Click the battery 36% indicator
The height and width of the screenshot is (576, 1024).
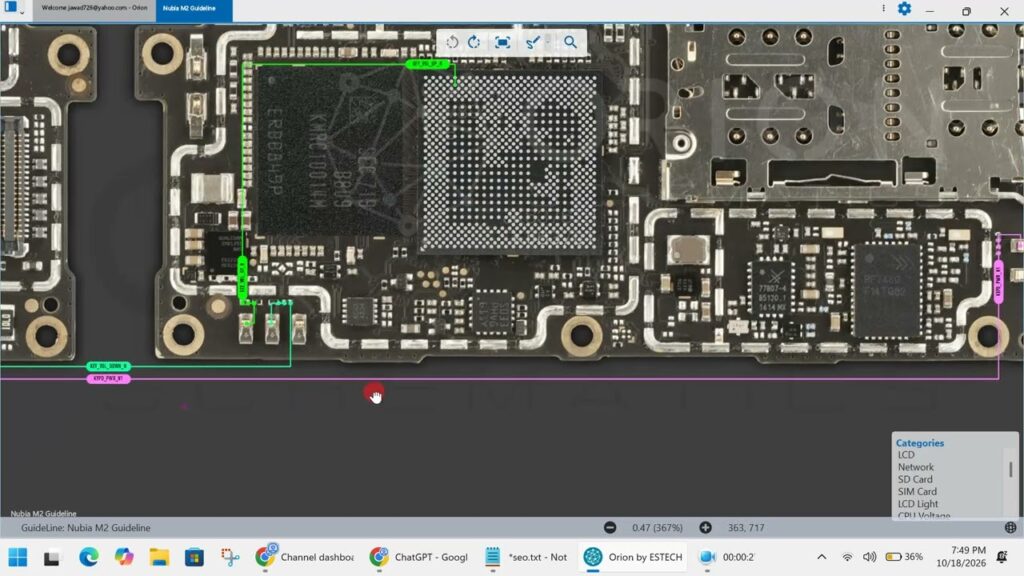(904, 557)
